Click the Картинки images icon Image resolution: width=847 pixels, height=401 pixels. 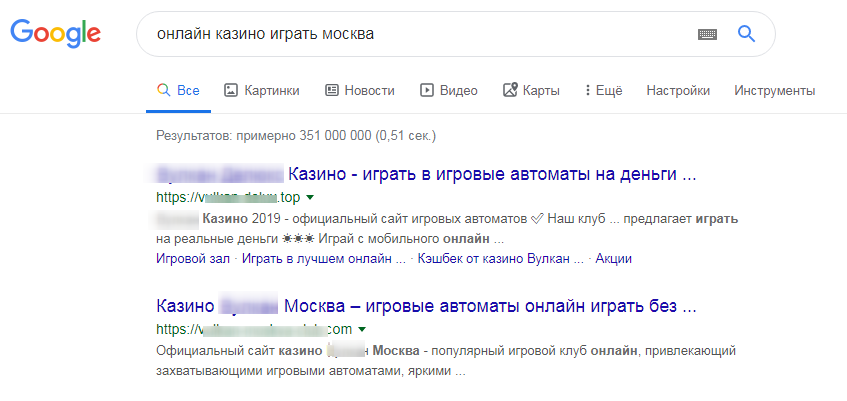point(230,90)
